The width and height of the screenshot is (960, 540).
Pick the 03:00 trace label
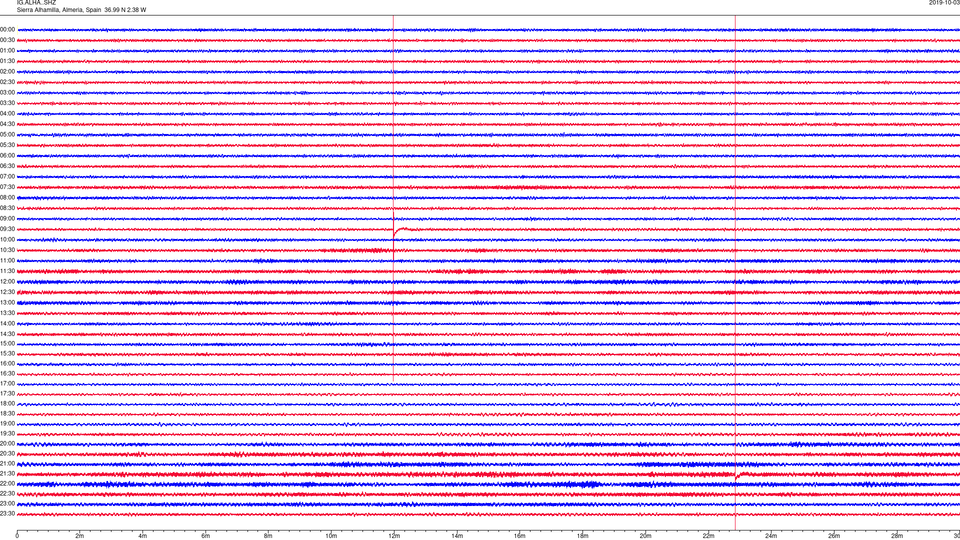tap(7, 93)
